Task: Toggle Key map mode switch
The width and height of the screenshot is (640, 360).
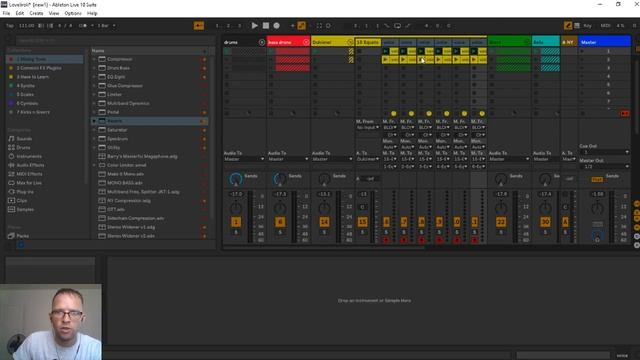Action: [x=587, y=26]
